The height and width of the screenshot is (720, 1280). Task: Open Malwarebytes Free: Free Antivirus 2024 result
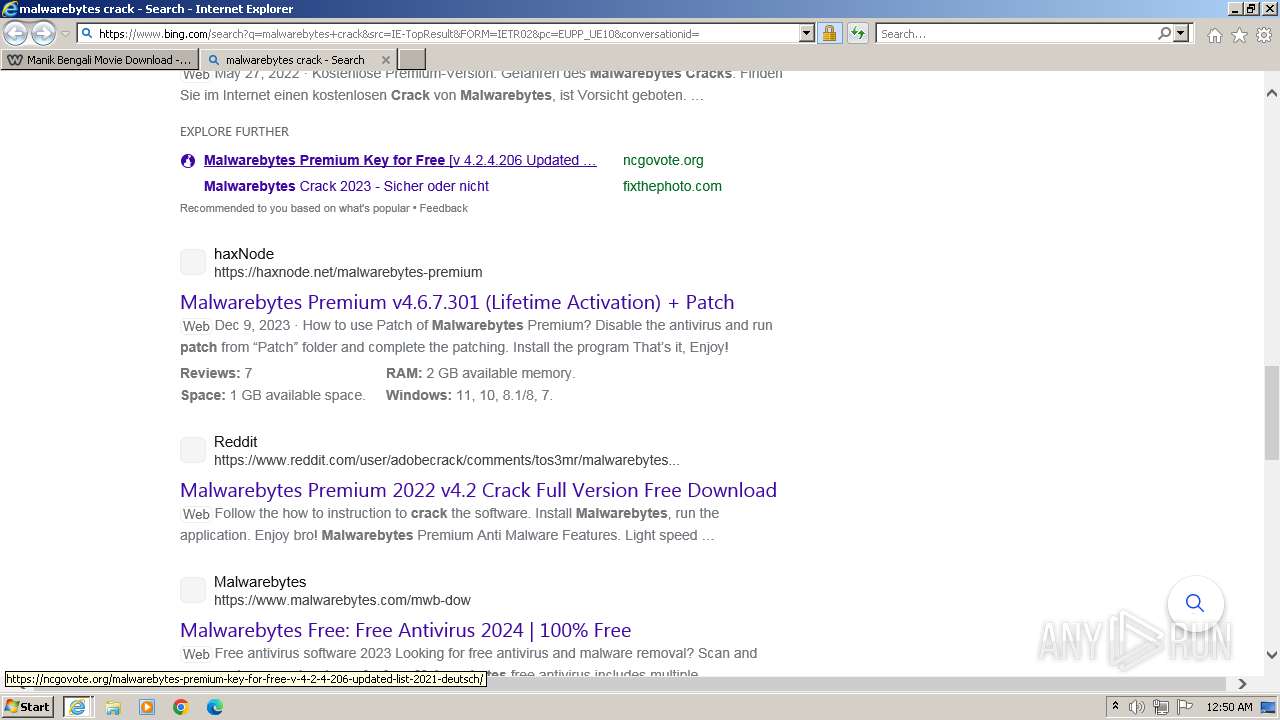pyautogui.click(x=405, y=630)
